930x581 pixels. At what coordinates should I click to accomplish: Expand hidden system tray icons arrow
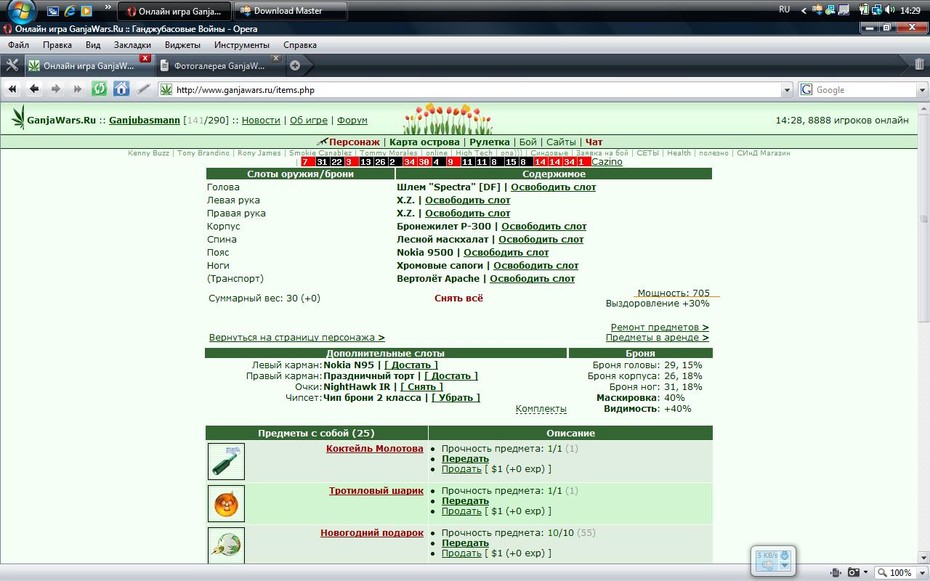[804, 10]
